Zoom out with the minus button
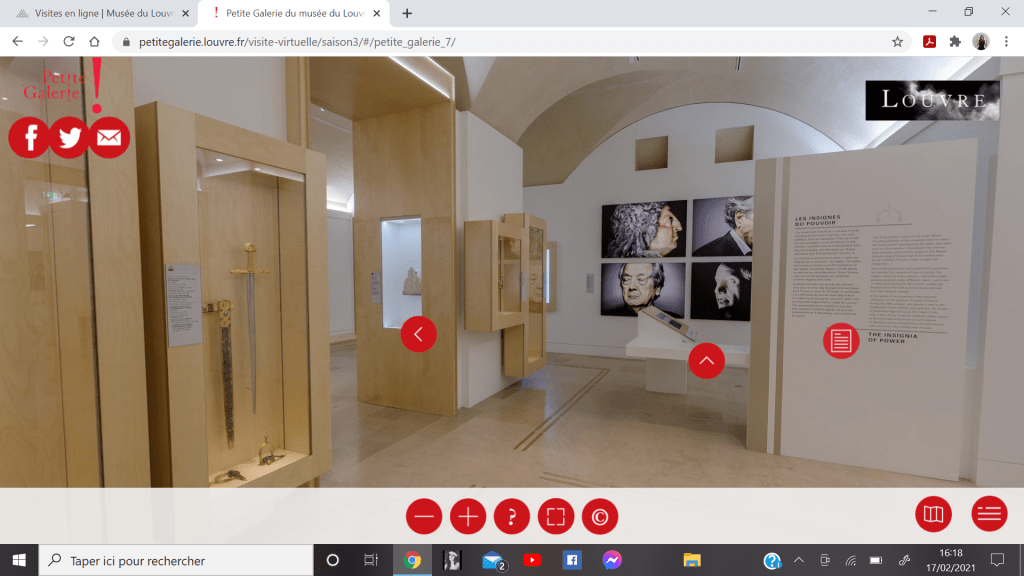1024x576 pixels. point(424,517)
